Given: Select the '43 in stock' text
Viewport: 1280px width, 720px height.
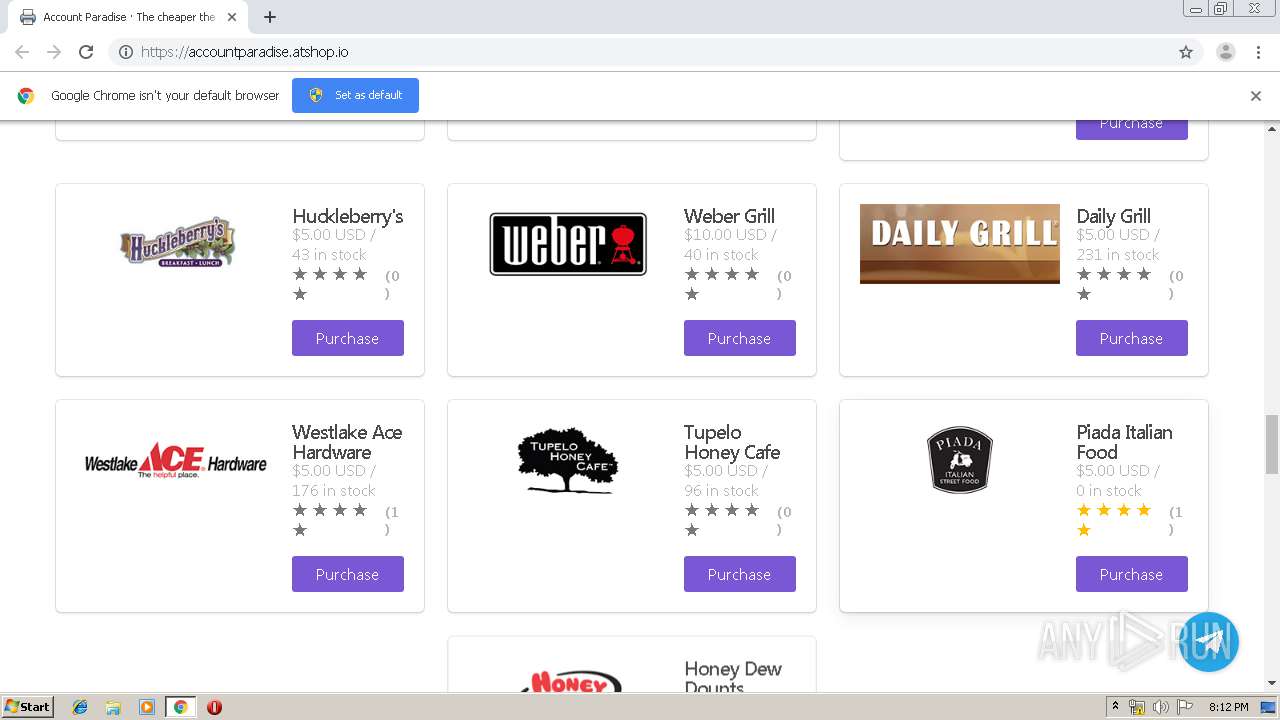Looking at the screenshot, I should 329,255.
